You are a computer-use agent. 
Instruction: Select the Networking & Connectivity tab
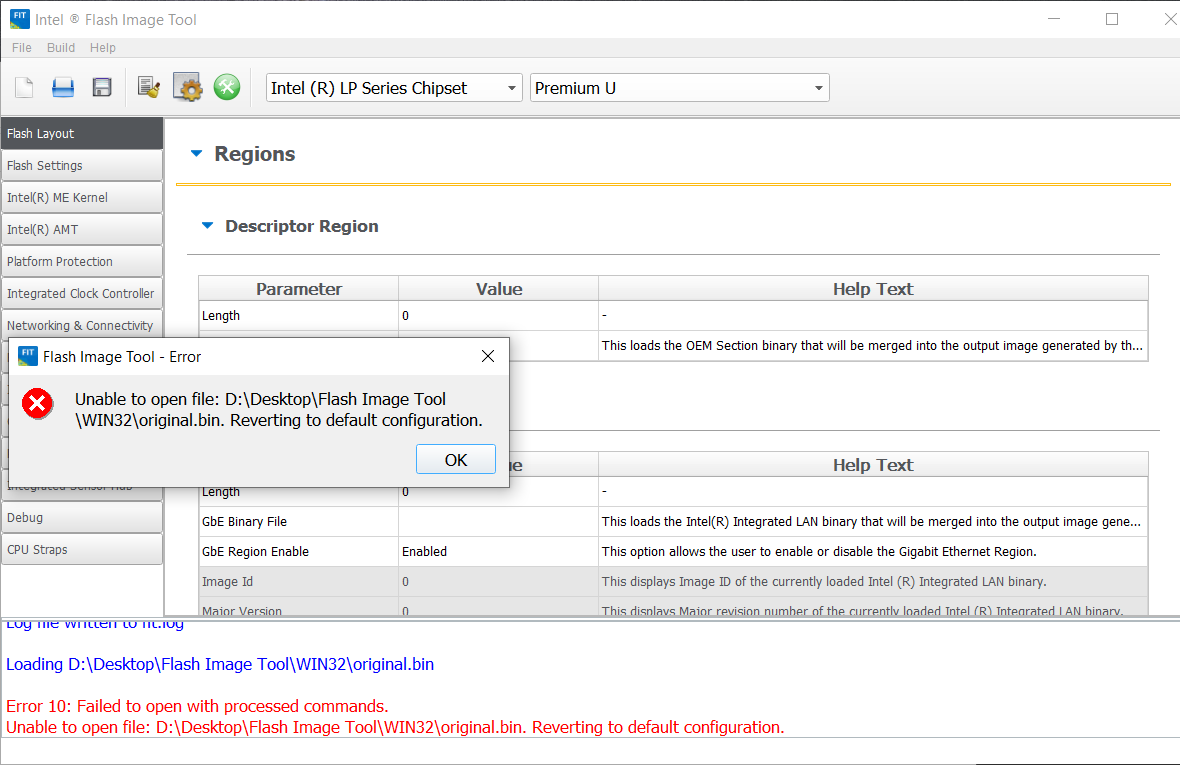(x=81, y=325)
